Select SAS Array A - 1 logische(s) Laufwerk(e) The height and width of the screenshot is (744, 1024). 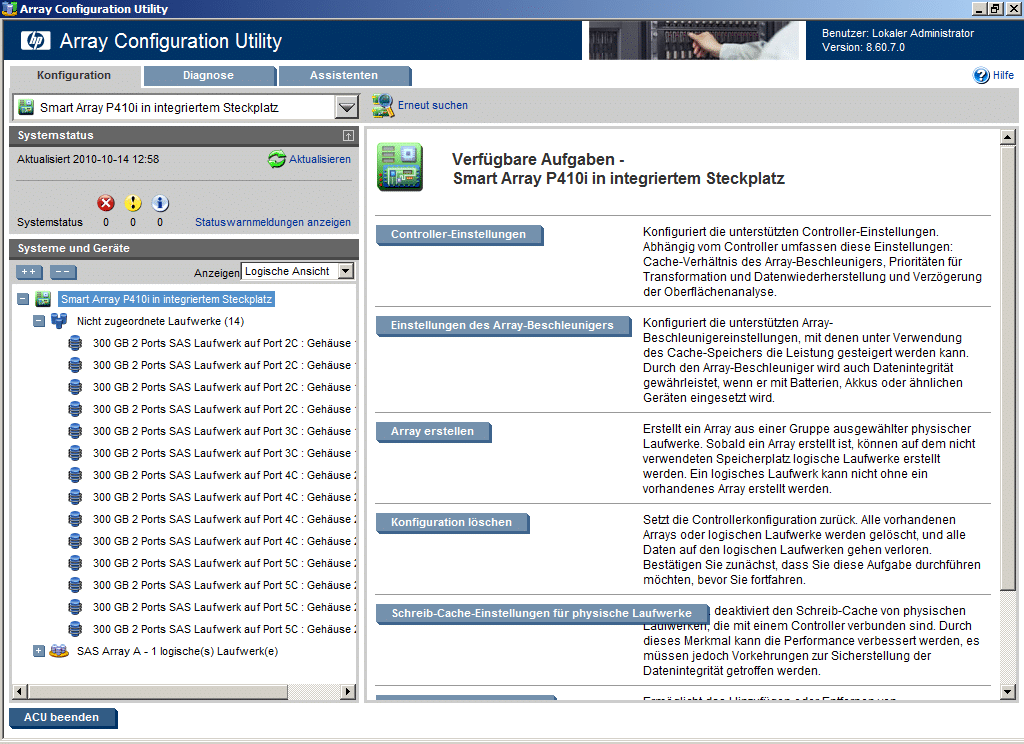[178, 651]
